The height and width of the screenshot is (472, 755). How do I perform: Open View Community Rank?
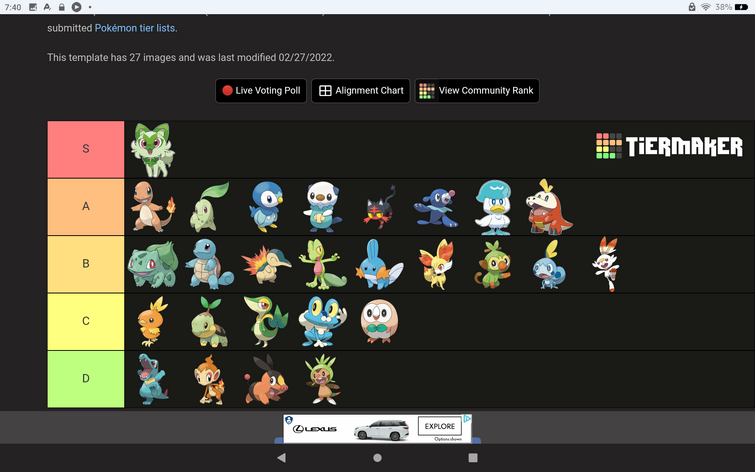coord(477,91)
